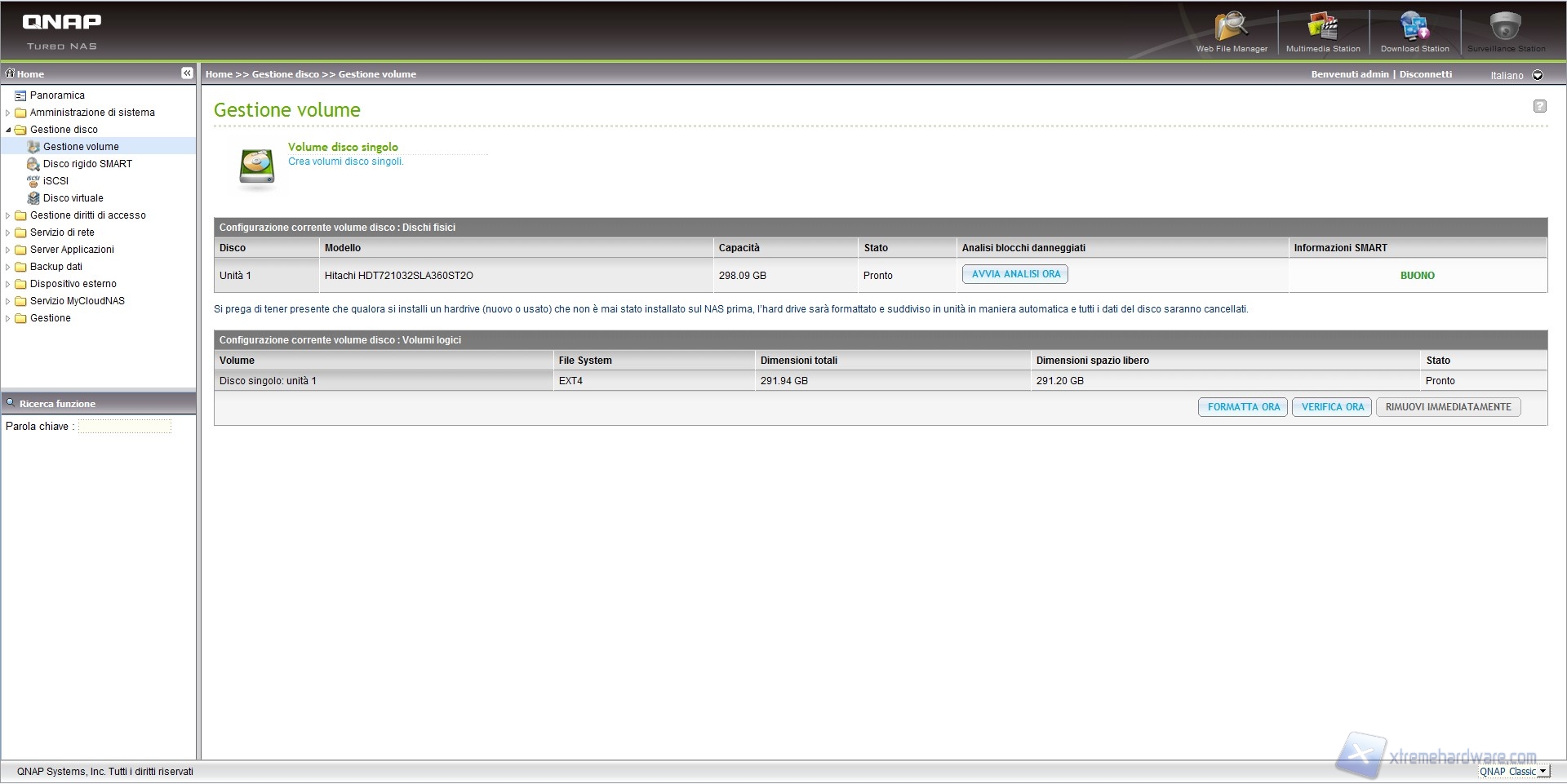The width and height of the screenshot is (1567, 784).
Task: Open the Italiano language dropdown
Action: click(x=1538, y=75)
